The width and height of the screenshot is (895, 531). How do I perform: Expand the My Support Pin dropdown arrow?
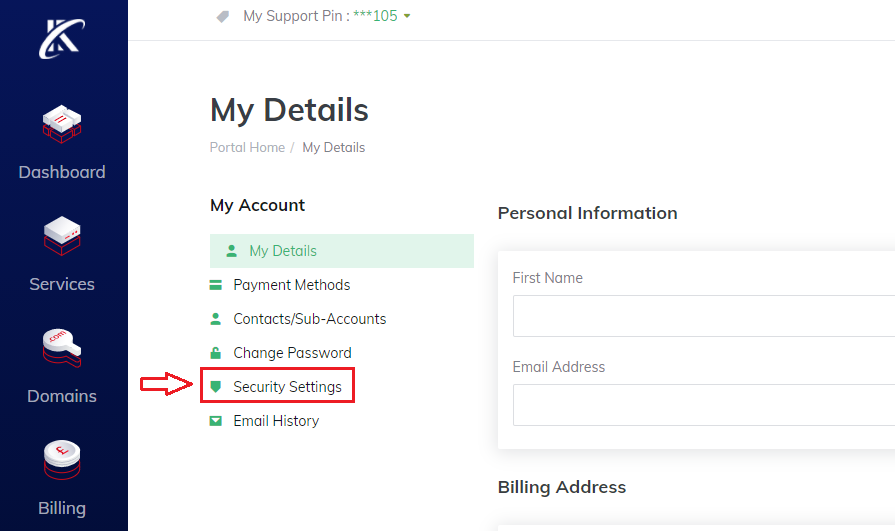pos(407,17)
